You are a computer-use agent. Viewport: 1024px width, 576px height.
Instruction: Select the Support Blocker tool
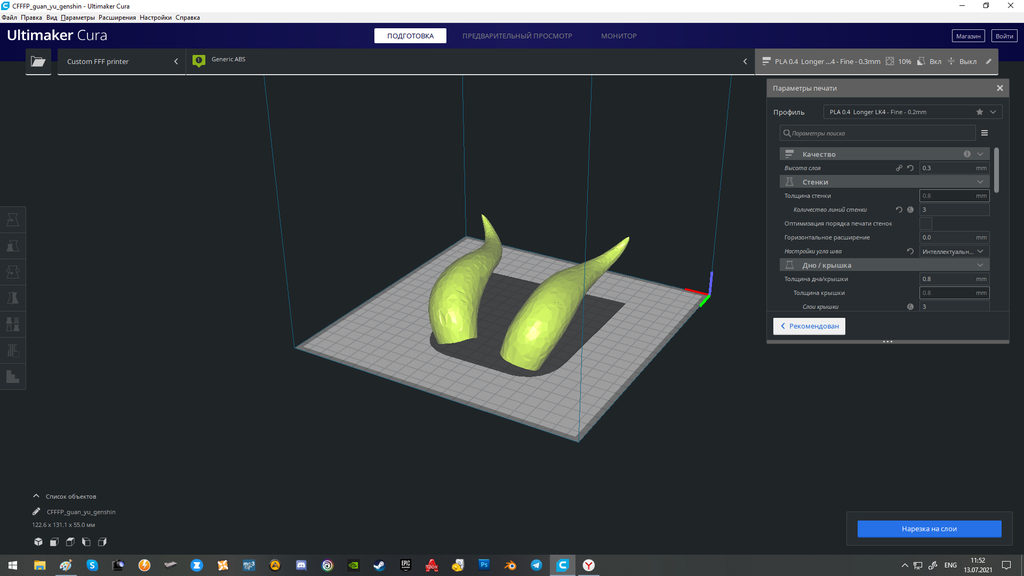point(13,351)
